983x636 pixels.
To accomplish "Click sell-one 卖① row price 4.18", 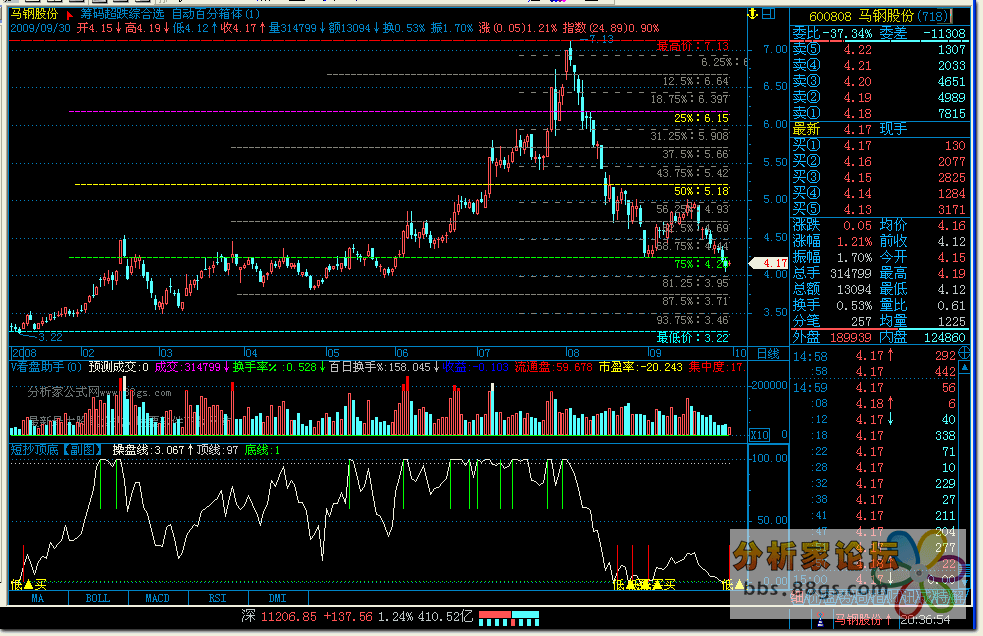I will pos(858,114).
